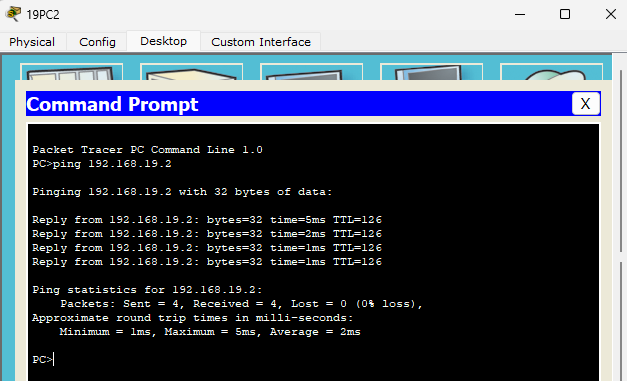627x381 pixels.
Task: Click the 'ping 192.168.19.2' command line
Action: [102, 164]
